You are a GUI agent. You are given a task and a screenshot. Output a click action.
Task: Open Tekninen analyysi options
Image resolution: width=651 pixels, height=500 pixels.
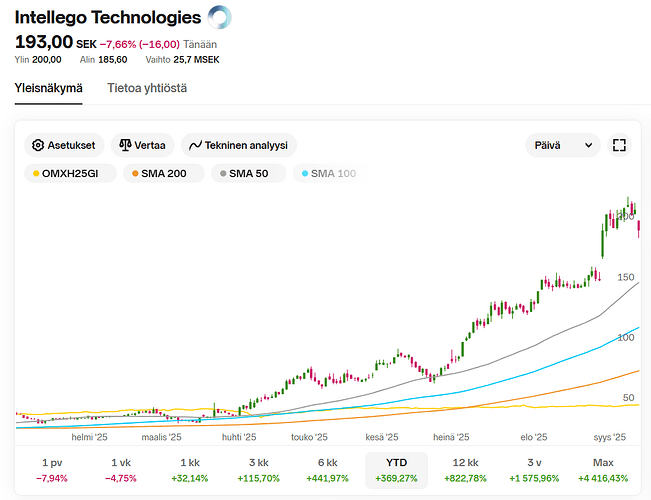coord(239,145)
